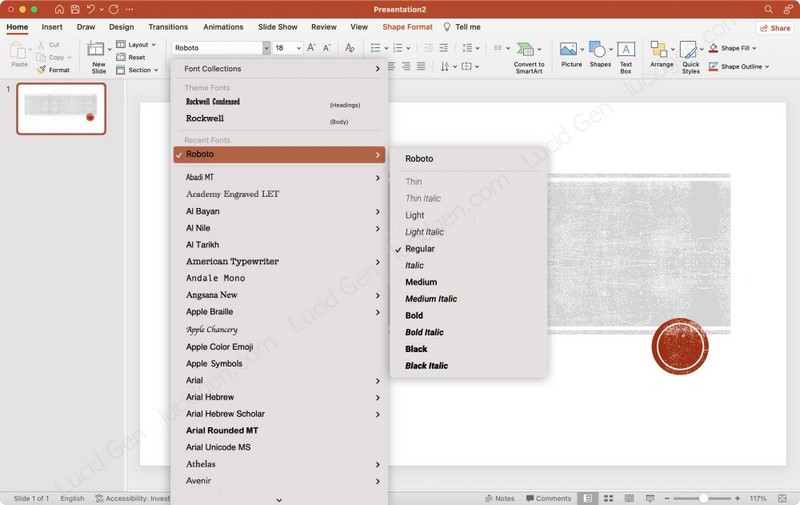This screenshot has height=505, width=800.
Task: Open the Arrange objects icon
Action: click(x=660, y=50)
